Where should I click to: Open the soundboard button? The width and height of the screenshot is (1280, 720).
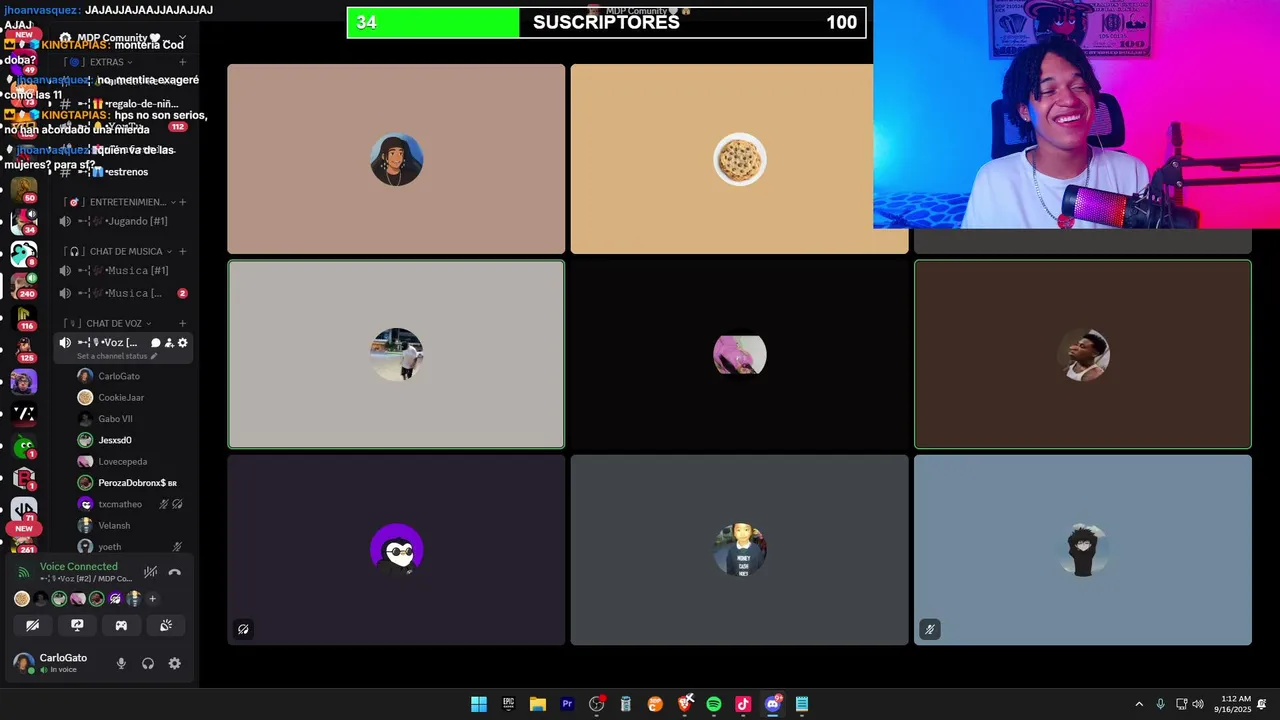[166, 625]
